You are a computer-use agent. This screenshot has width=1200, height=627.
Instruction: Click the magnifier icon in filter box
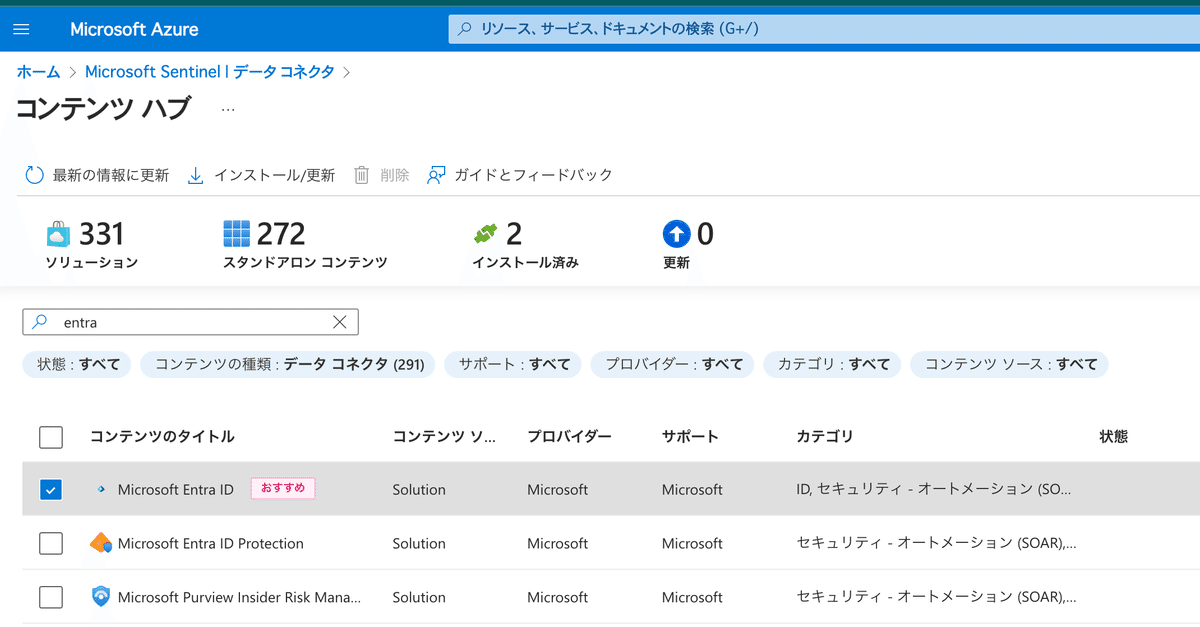[x=40, y=322]
